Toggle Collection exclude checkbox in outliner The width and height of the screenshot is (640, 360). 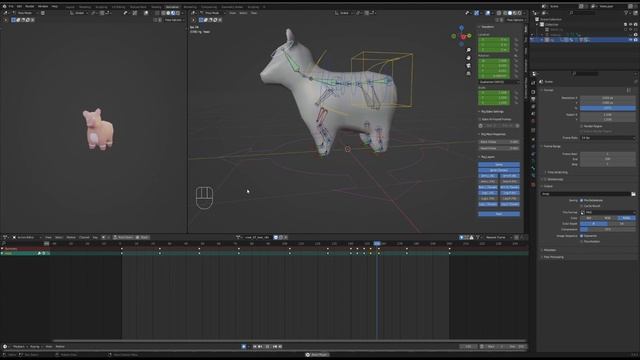[x=626, y=24]
